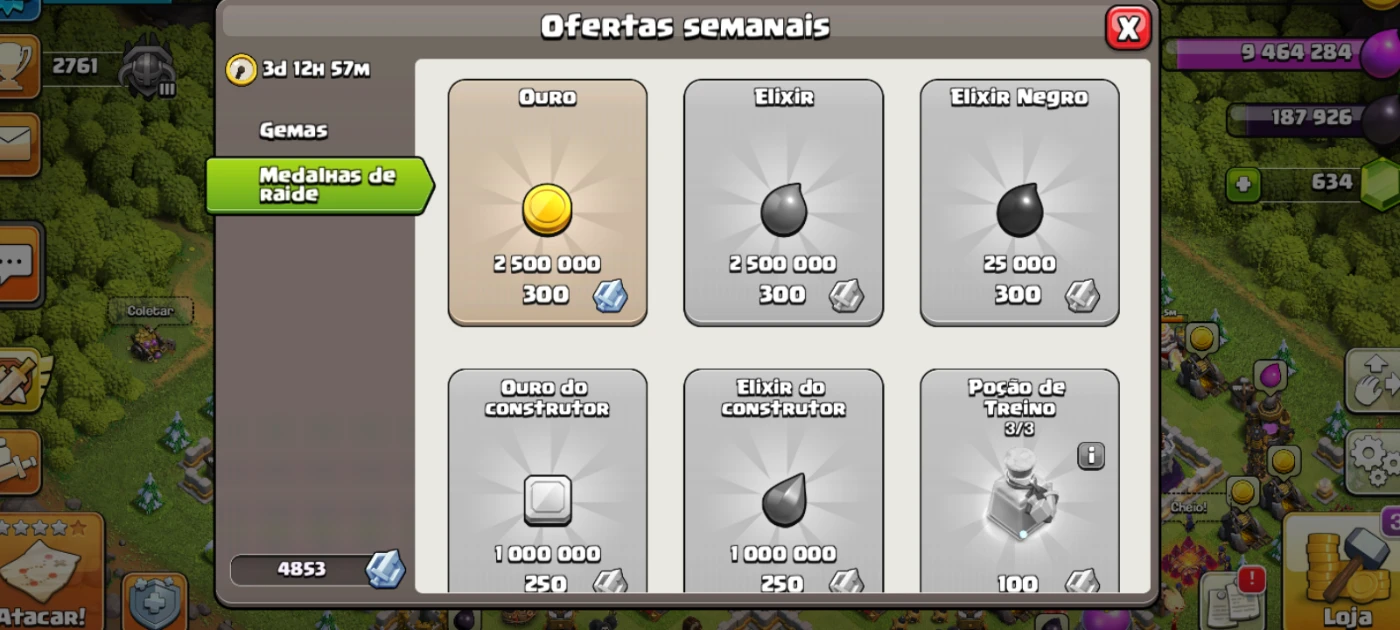Screen dimensions: 1400x630
Task: Switch to the Gemas tab
Action: click(293, 130)
